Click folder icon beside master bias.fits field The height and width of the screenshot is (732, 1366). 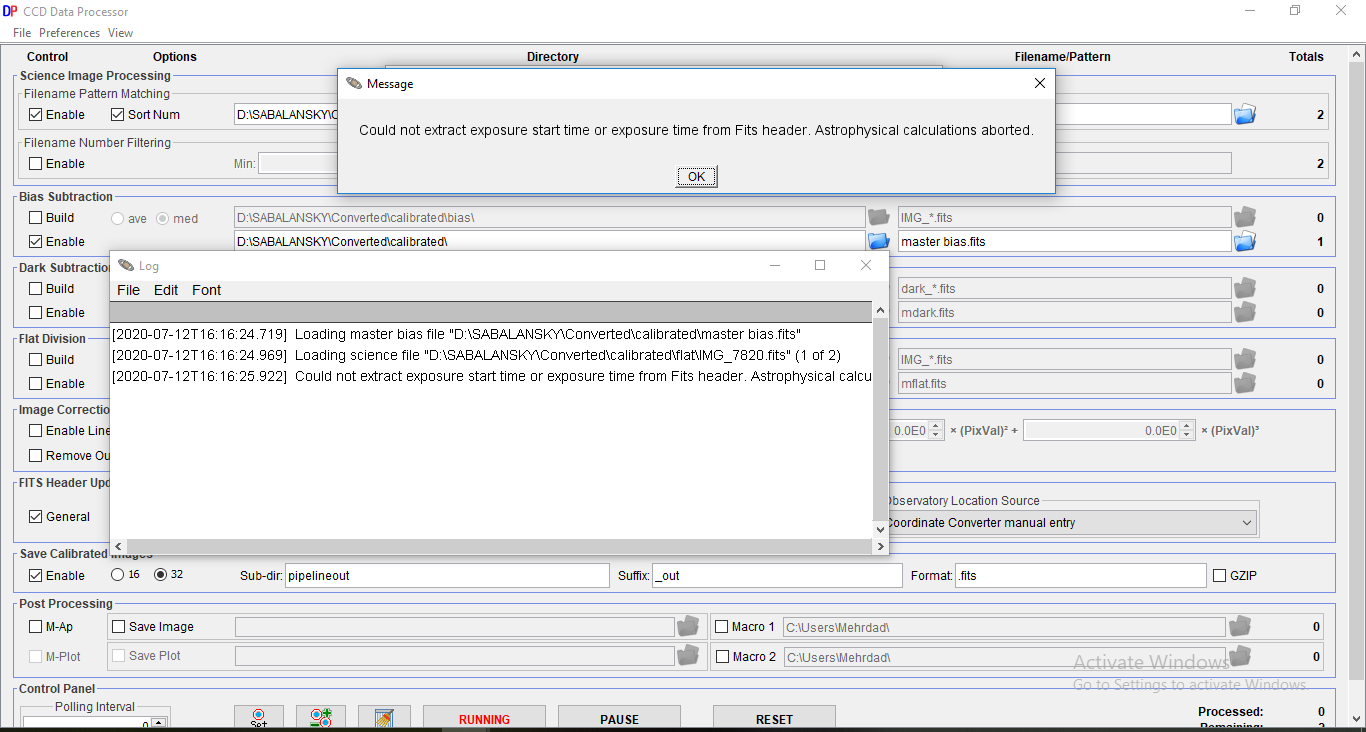(1244, 241)
